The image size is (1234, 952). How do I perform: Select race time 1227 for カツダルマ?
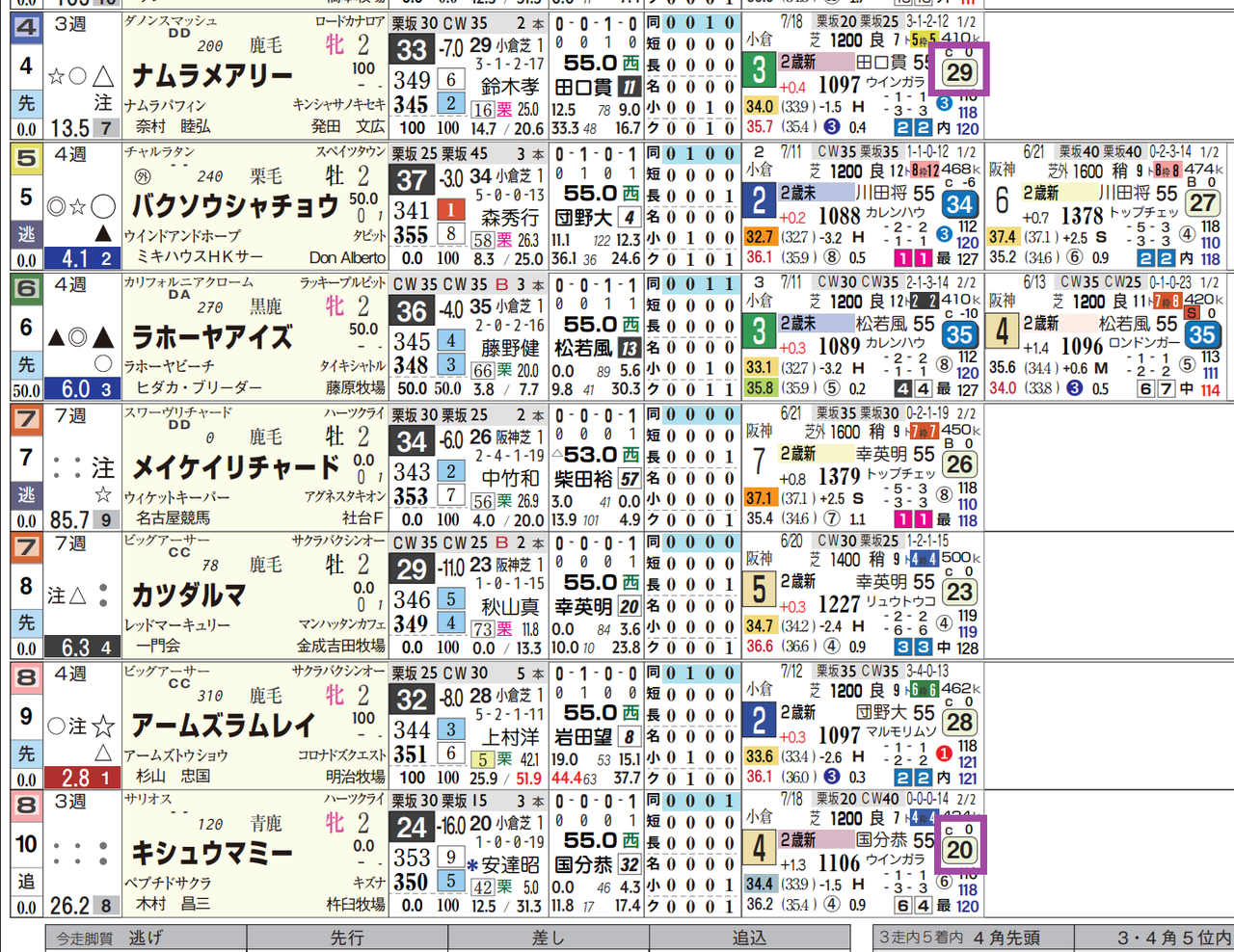click(839, 603)
